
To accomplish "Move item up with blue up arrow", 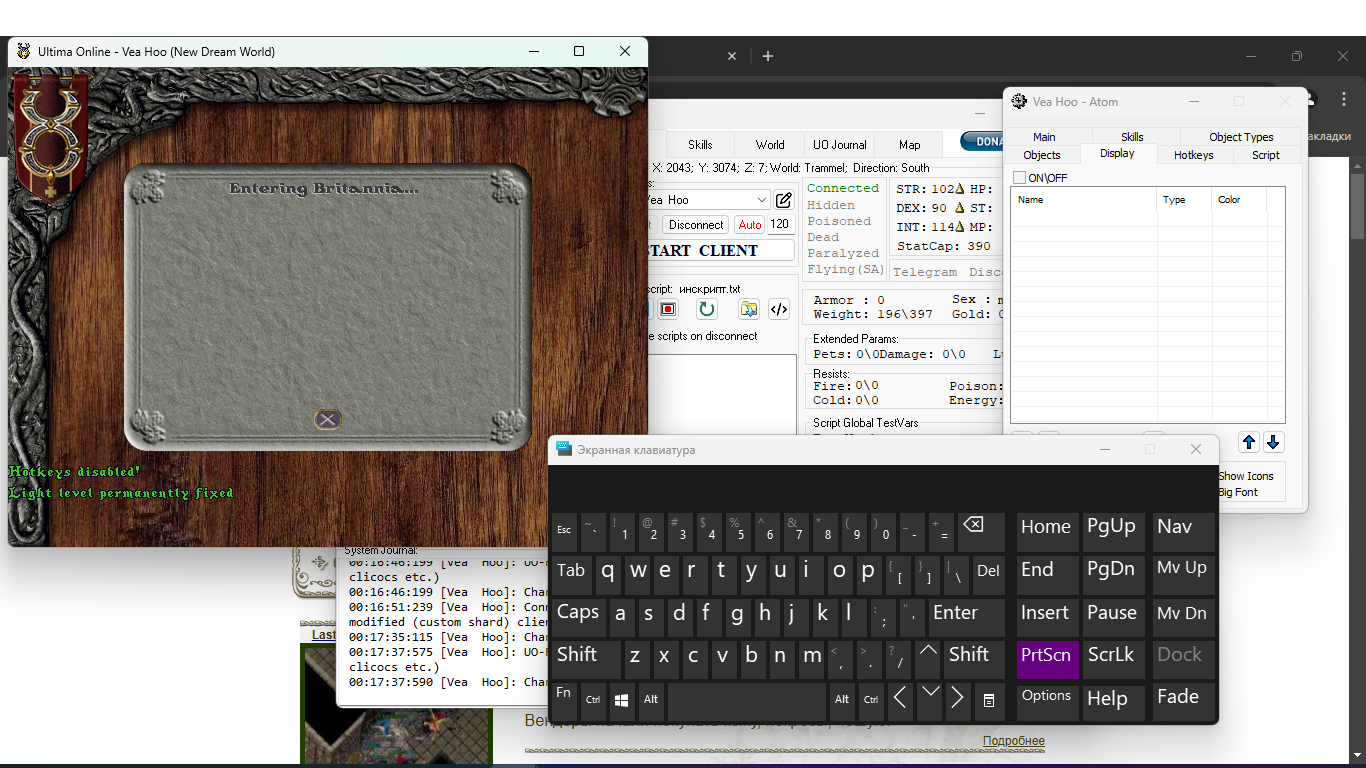I will pos(1249,442).
